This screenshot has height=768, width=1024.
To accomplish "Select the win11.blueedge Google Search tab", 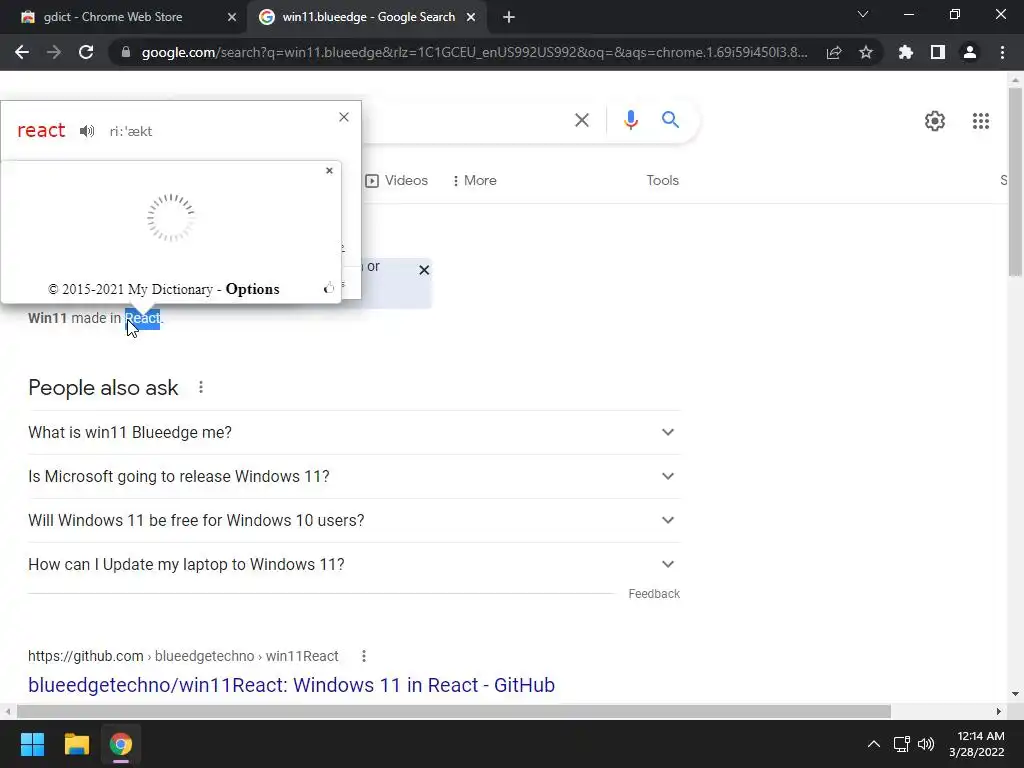I will pos(368,17).
